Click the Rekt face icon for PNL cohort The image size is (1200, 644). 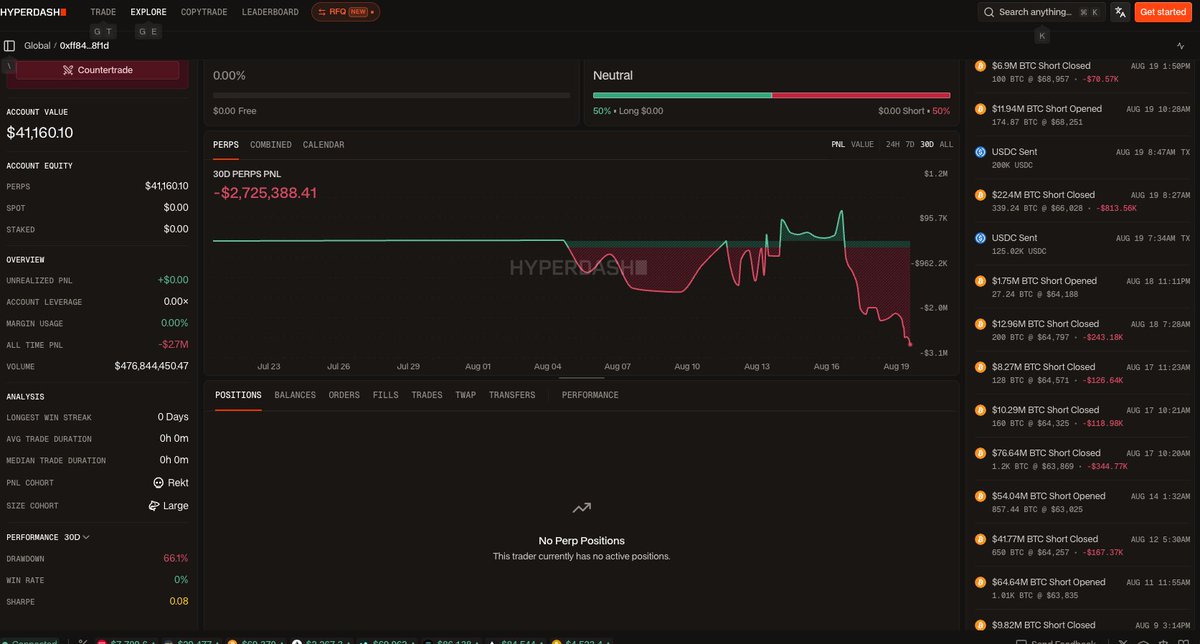click(158, 482)
